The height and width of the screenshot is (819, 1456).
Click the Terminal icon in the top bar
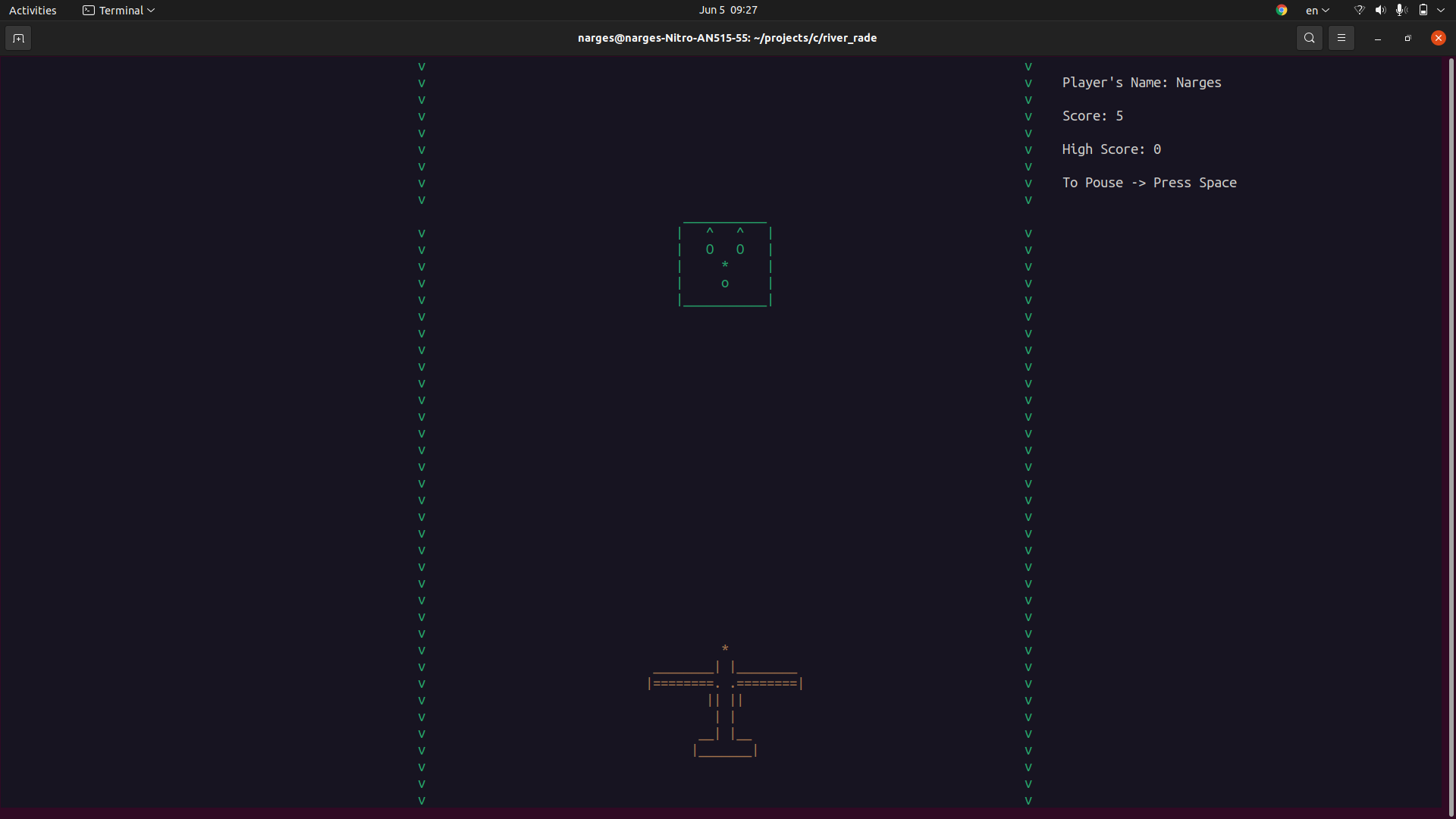pyautogui.click(x=88, y=10)
